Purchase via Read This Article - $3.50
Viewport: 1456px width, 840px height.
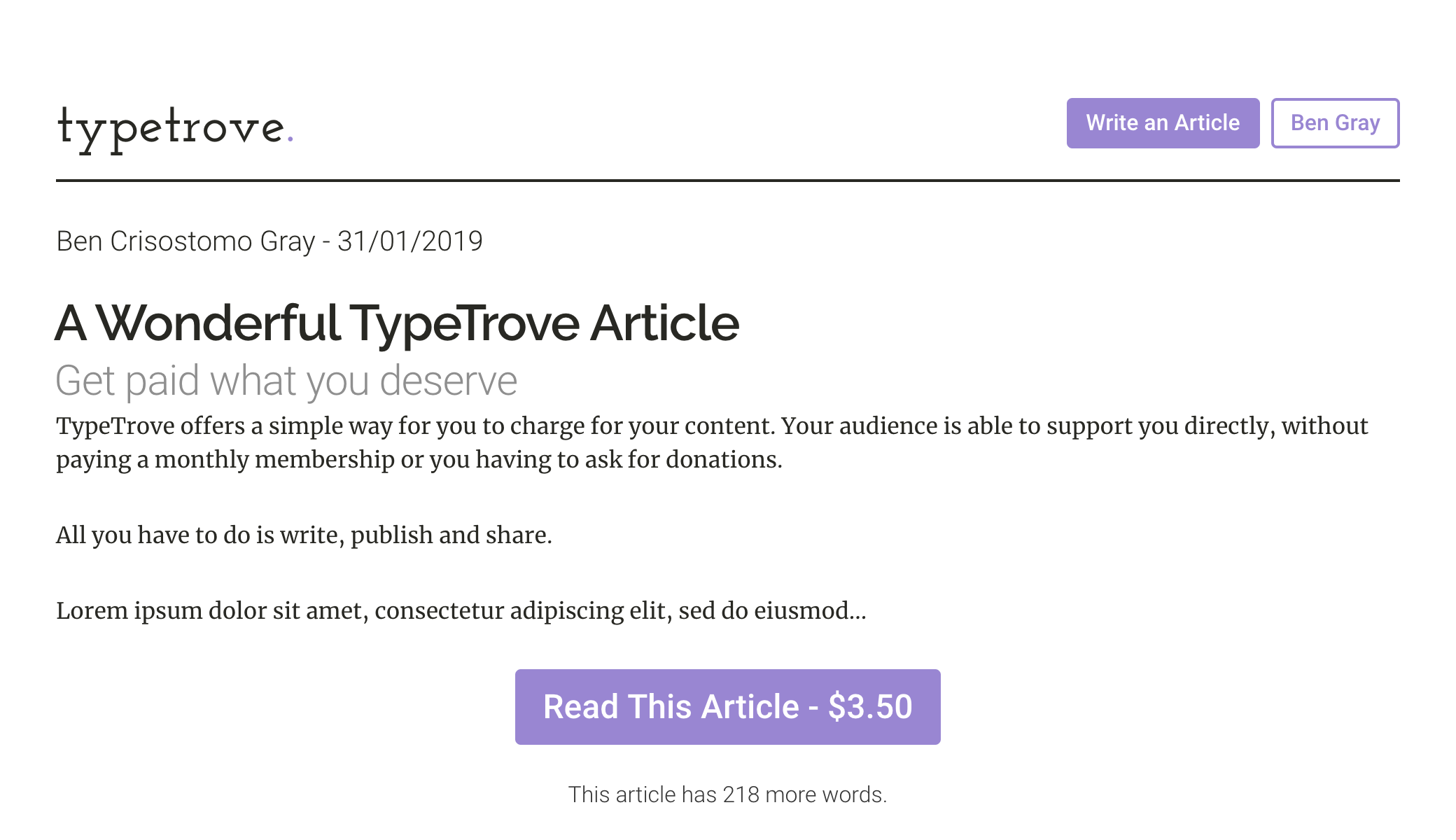[727, 707]
